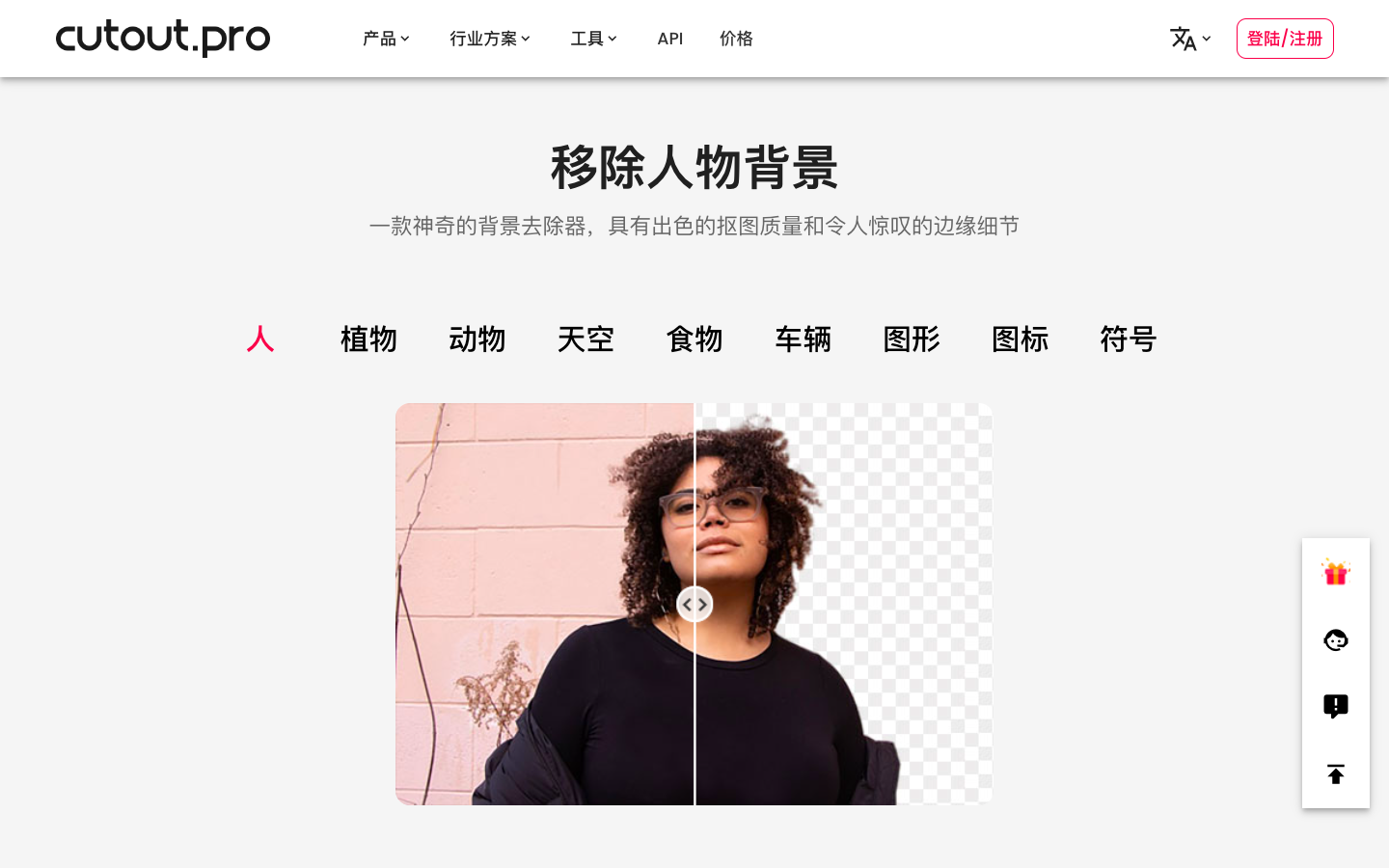Expand the 产品 dropdown menu
The height and width of the screenshot is (868, 1389).
click(386, 39)
